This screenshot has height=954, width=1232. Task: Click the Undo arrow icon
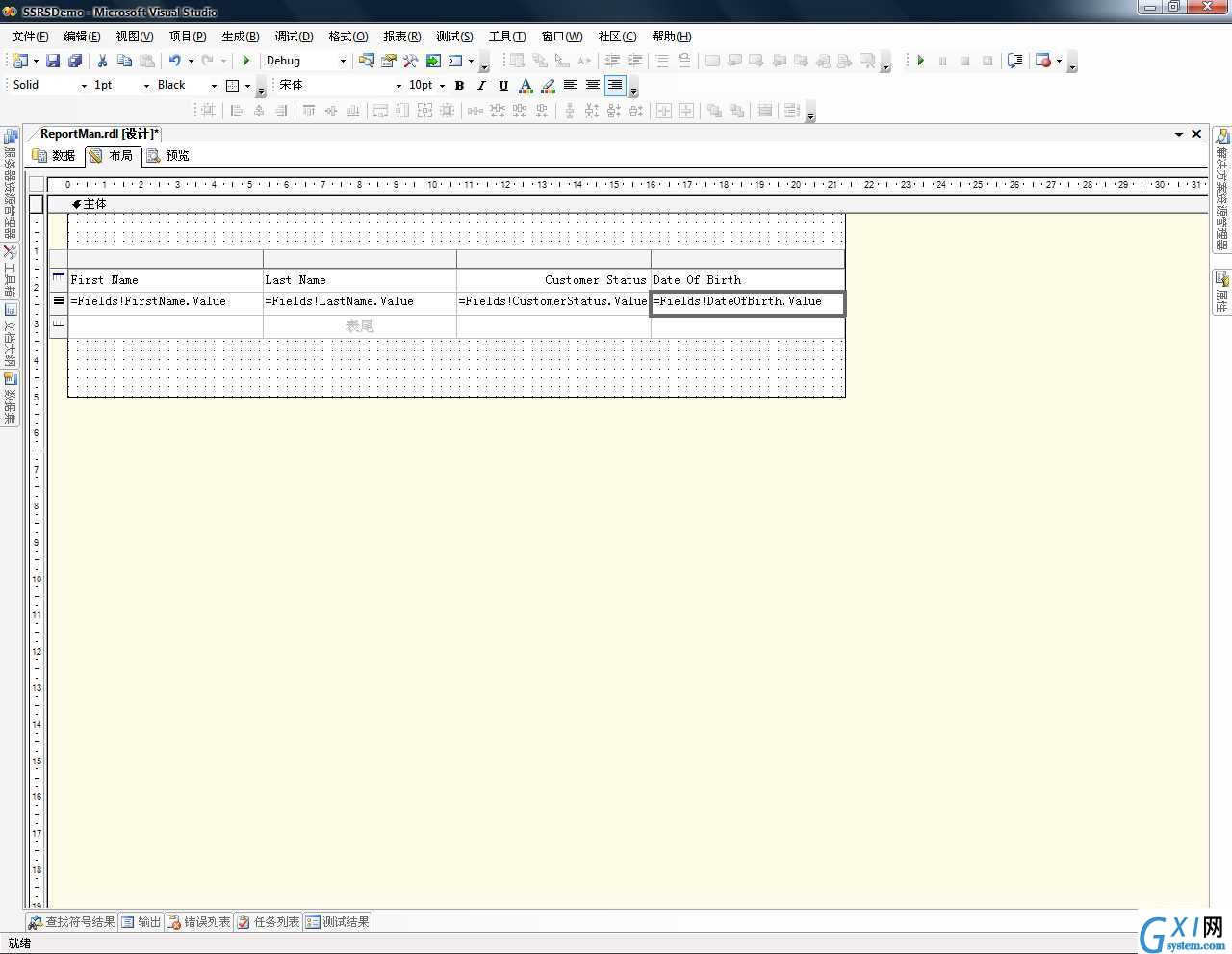click(x=175, y=61)
